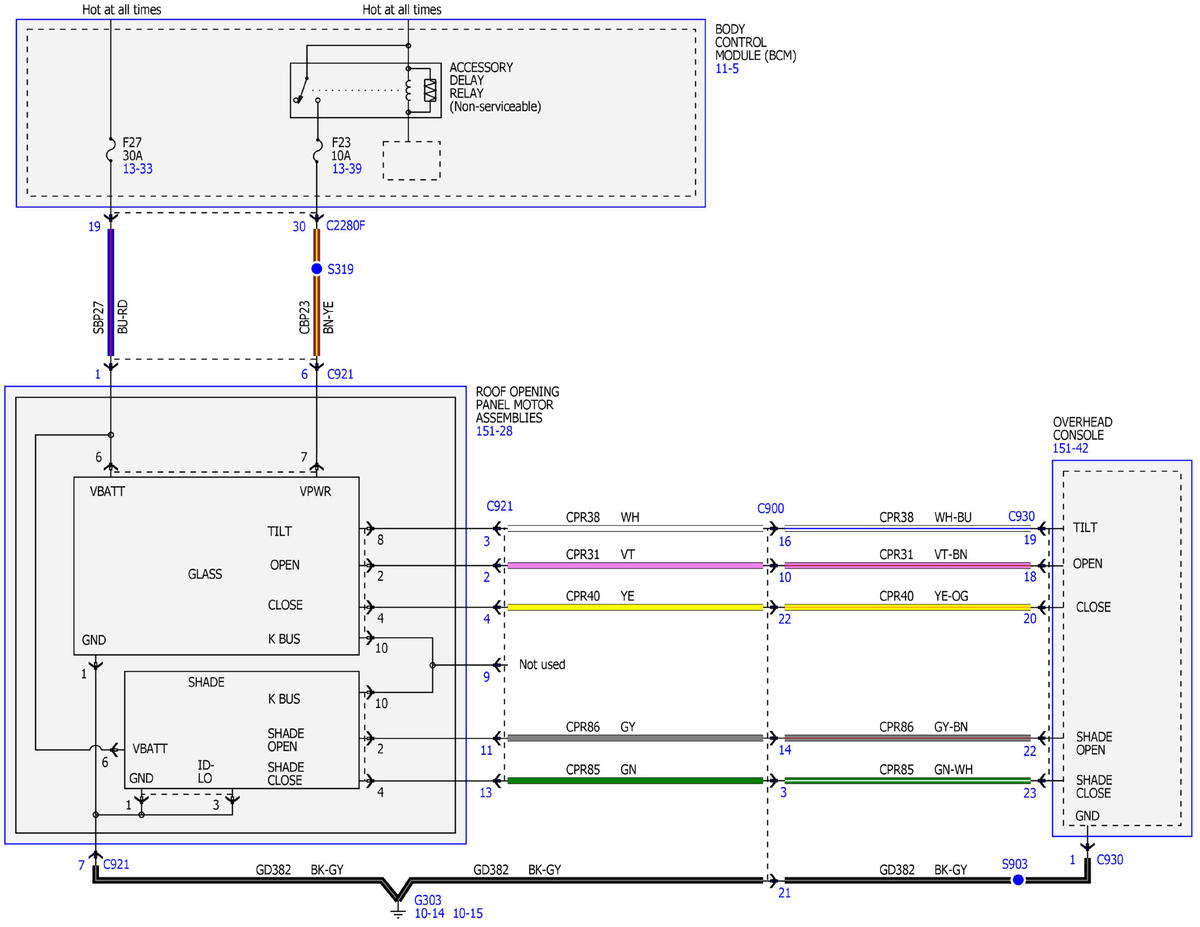Click connector label C900
Screen dimensions: 1200x927
pos(770,508)
